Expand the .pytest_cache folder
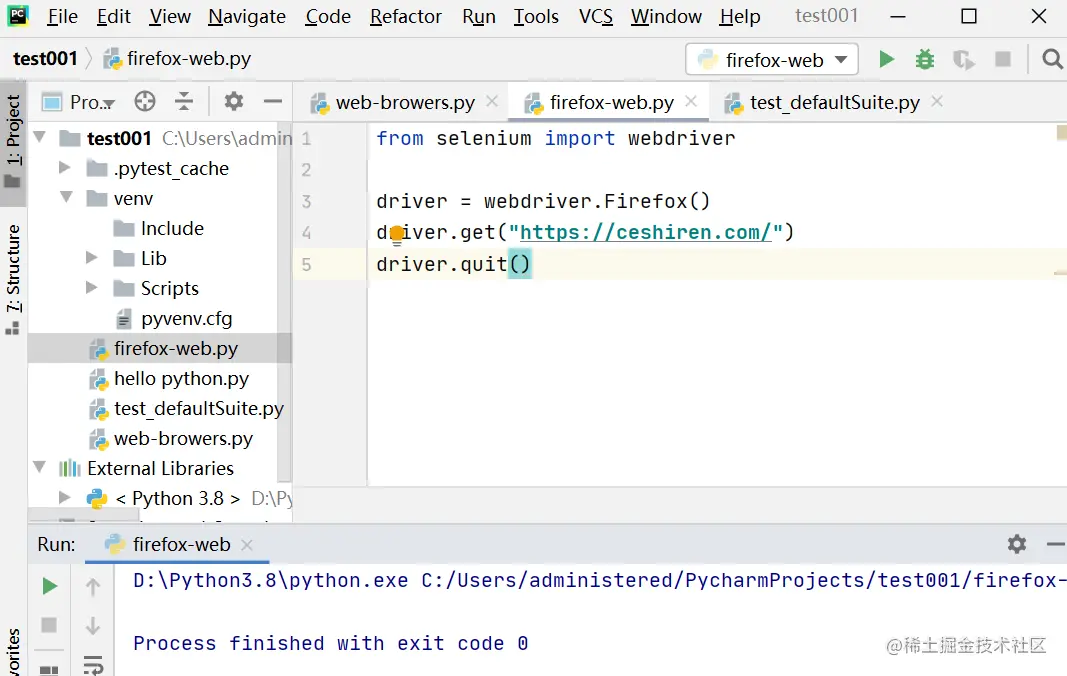 point(65,167)
